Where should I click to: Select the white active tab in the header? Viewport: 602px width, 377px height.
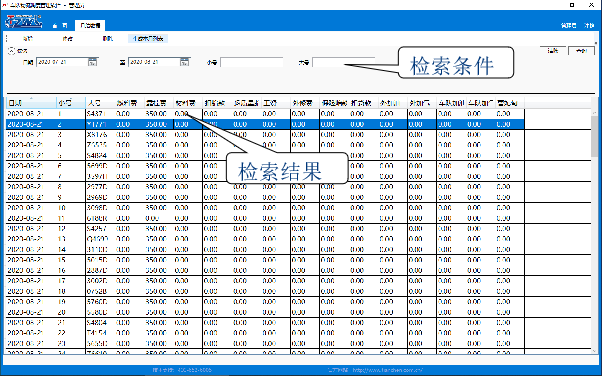pos(90,25)
